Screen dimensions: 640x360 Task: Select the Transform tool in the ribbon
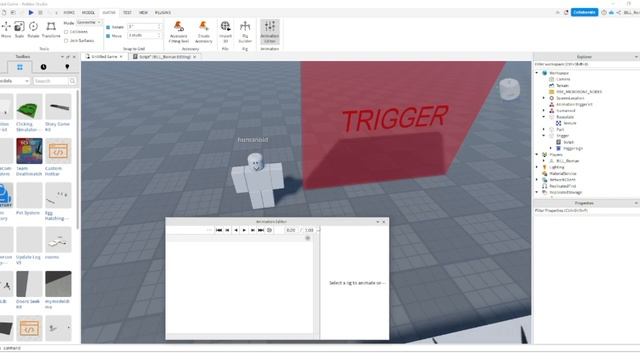[51, 29]
